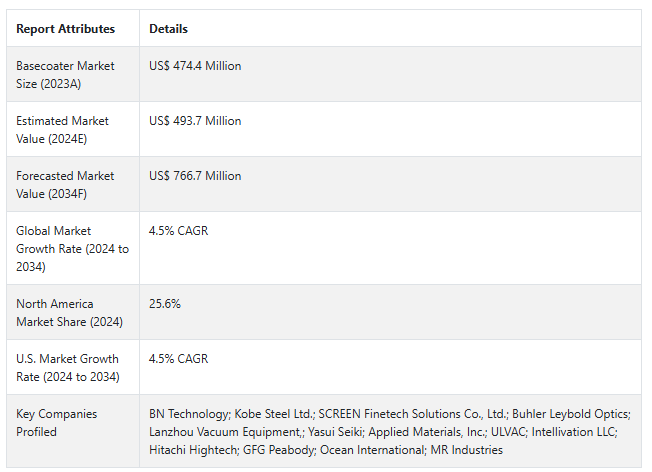Click the BN Technology company name

pyautogui.click(x=188, y=414)
